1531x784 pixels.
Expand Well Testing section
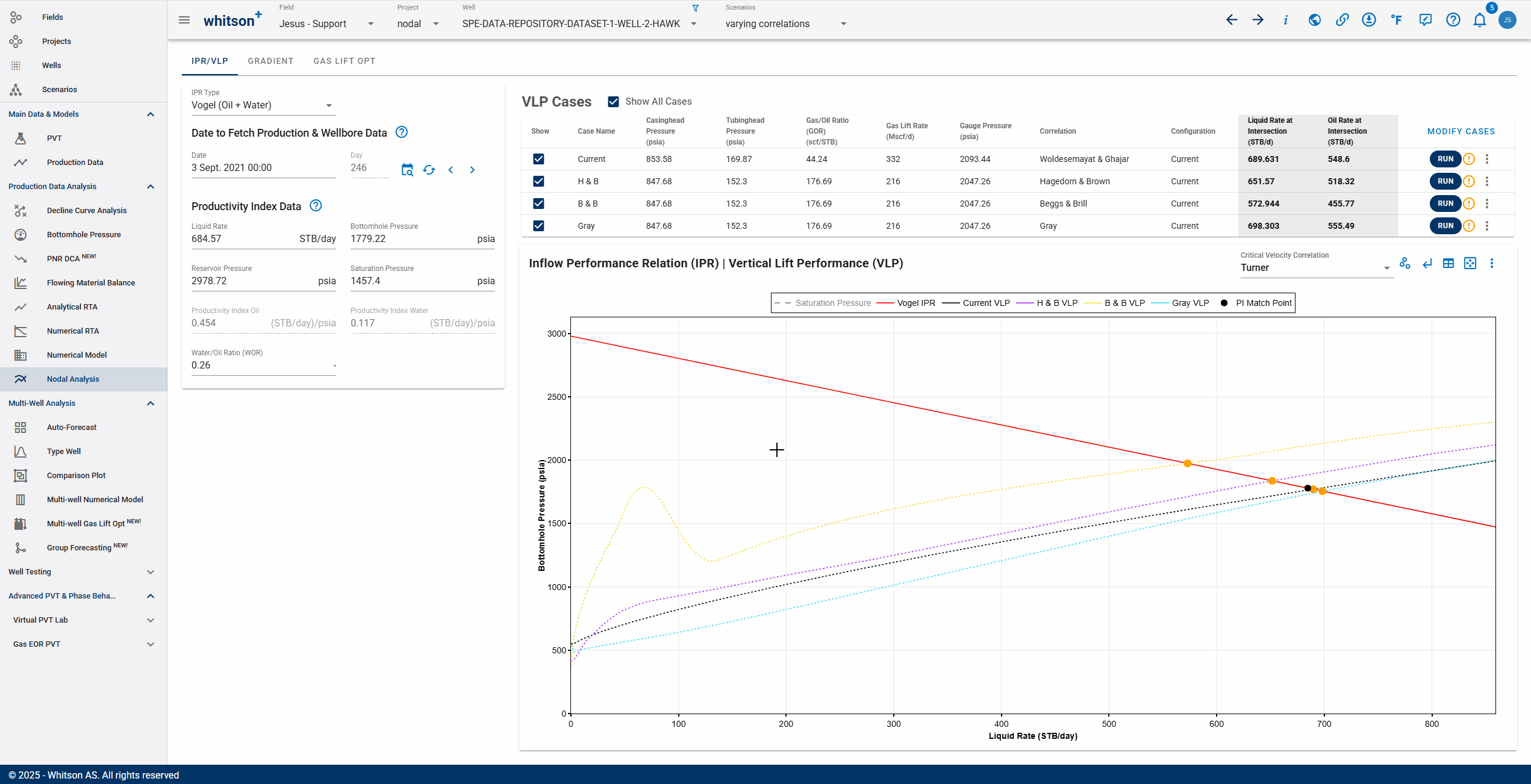[x=151, y=572]
